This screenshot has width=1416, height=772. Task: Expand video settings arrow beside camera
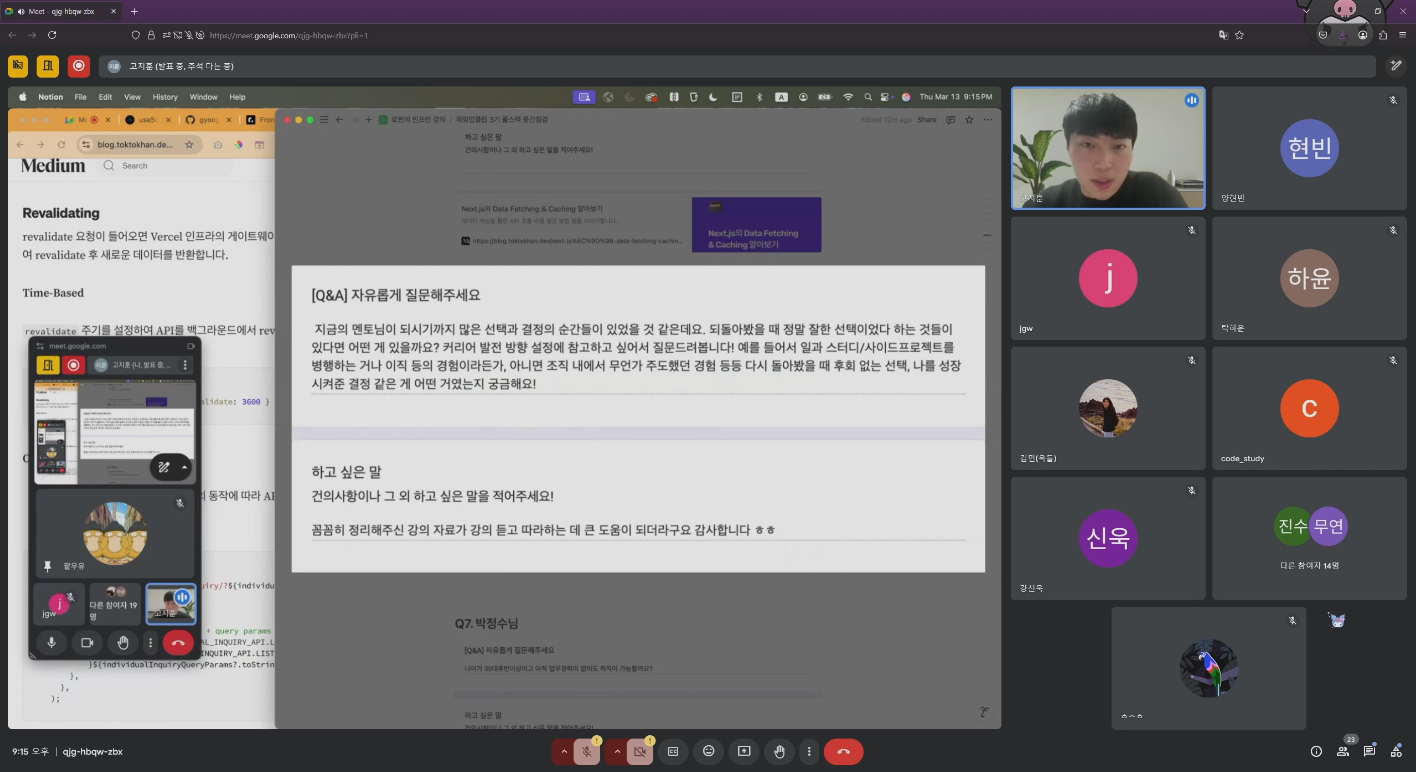(616, 752)
